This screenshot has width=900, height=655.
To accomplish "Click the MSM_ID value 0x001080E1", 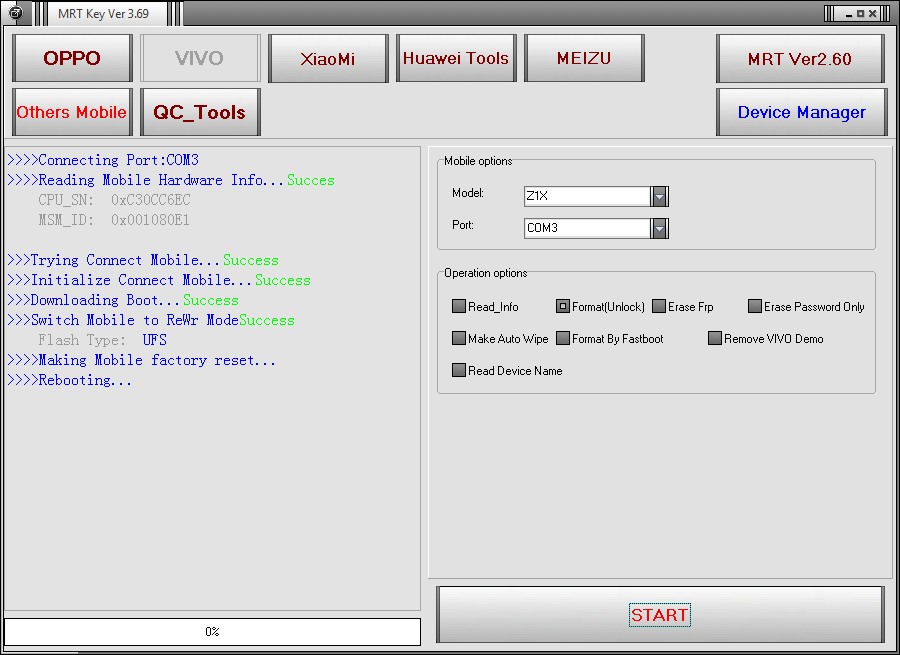I will (x=150, y=220).
